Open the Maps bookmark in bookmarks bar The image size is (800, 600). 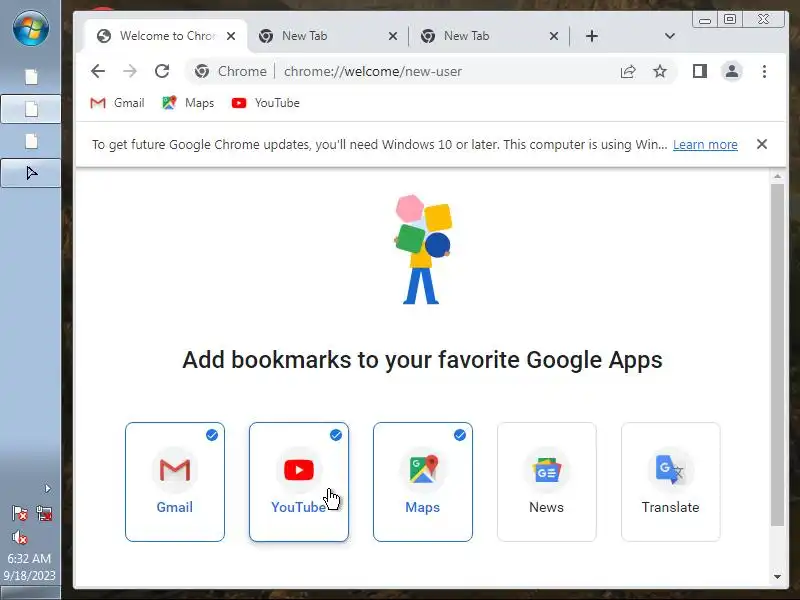pos(188,103)
